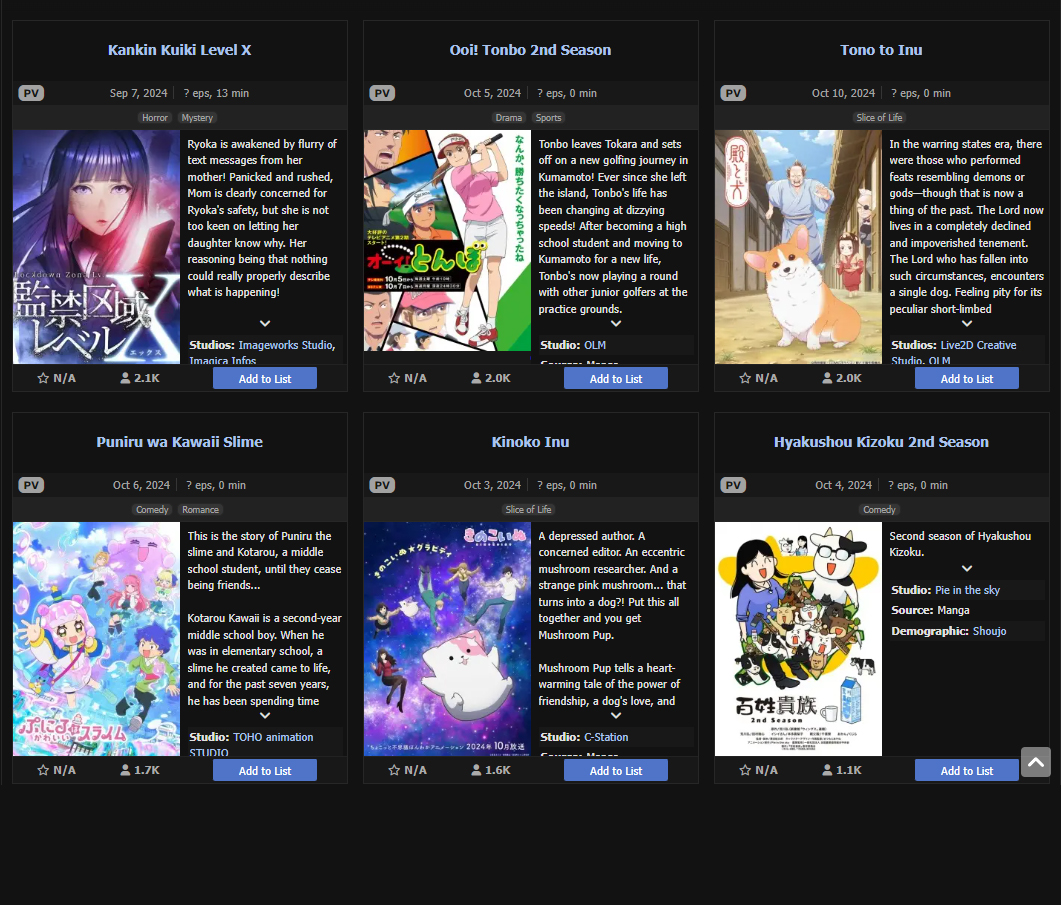Expand Tono to Inu description

point(967,323)
